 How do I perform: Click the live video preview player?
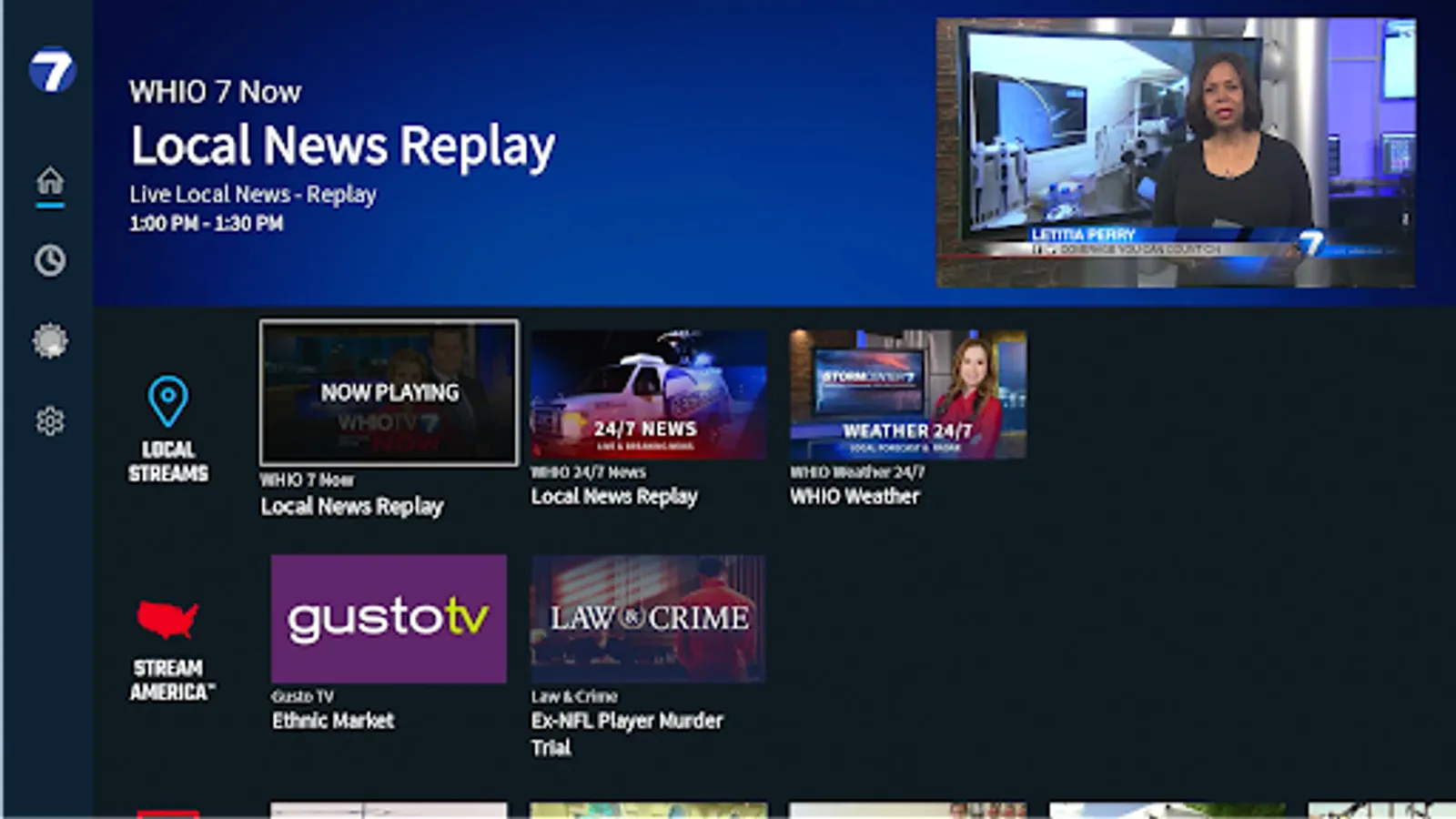point(1176,153)
